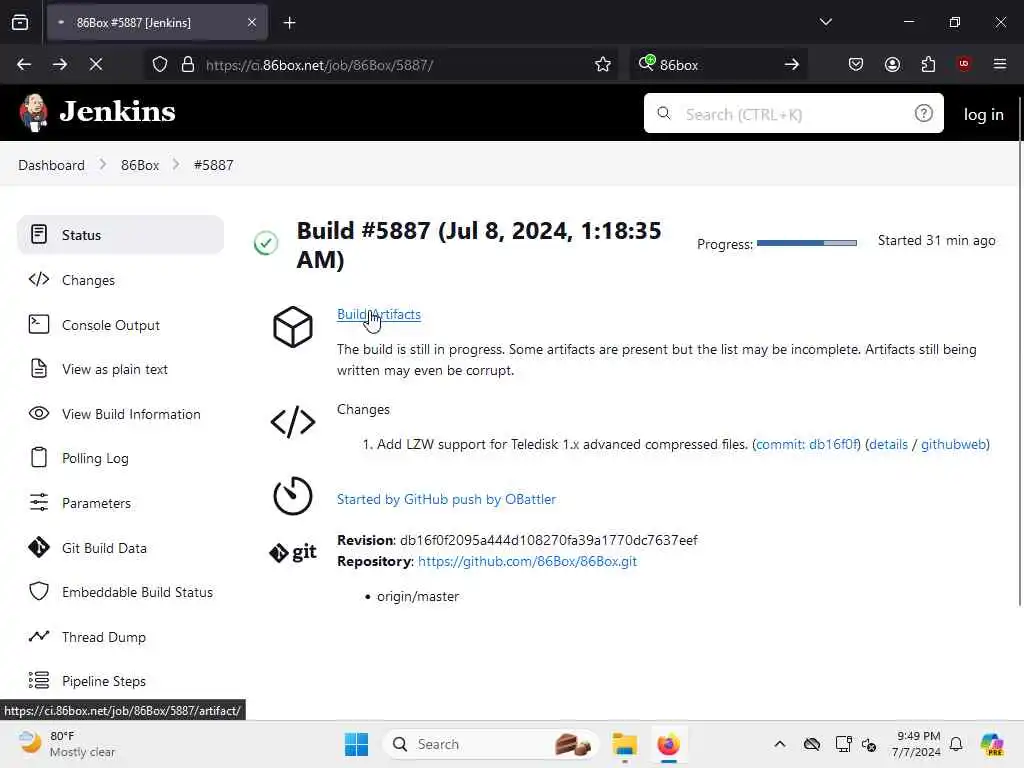The width and height of the screenshot is (1024, 768).
Task: Save page to Pocket
Action: pos(856,64)
